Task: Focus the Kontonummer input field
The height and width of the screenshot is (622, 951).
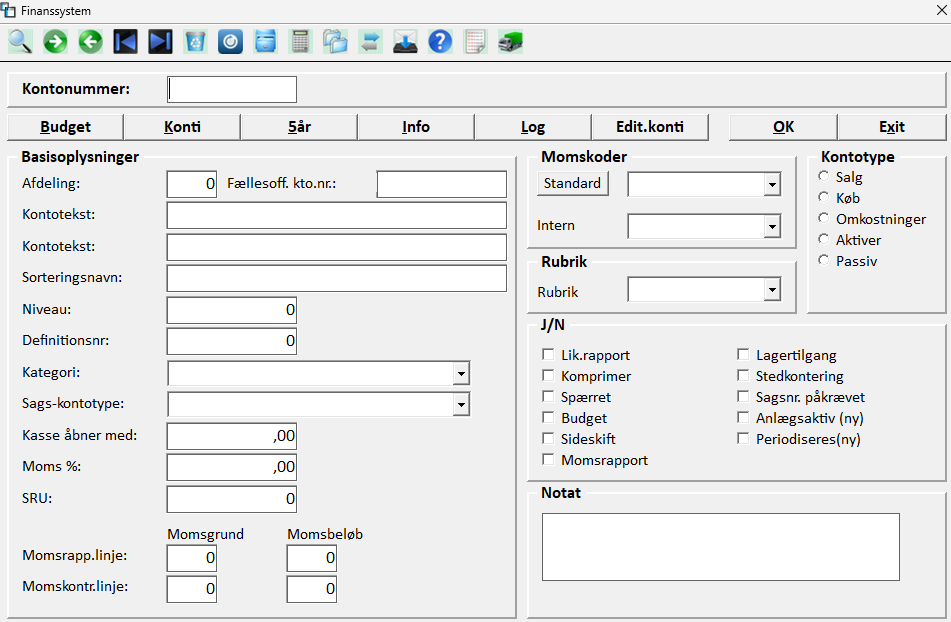Action: (x=232, y=89)
